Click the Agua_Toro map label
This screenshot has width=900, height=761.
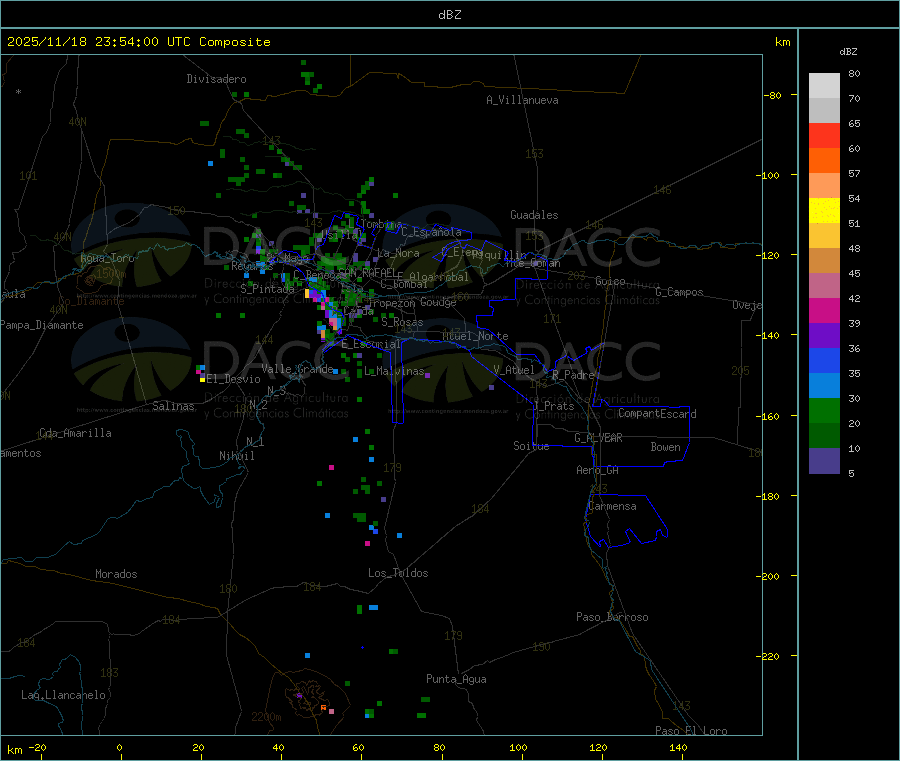107,258
